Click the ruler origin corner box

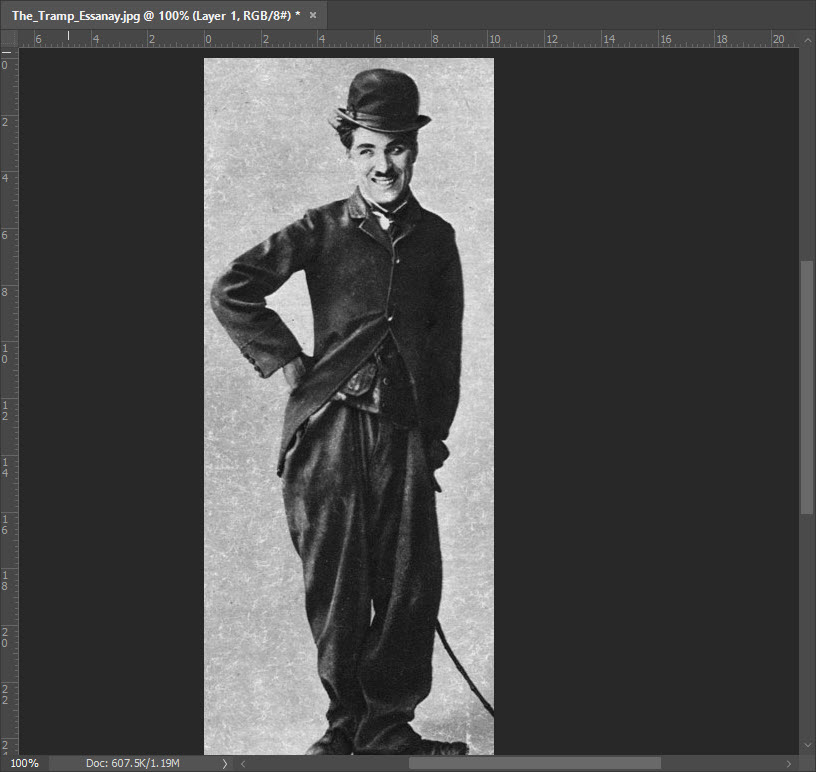(x=9, y=38)
